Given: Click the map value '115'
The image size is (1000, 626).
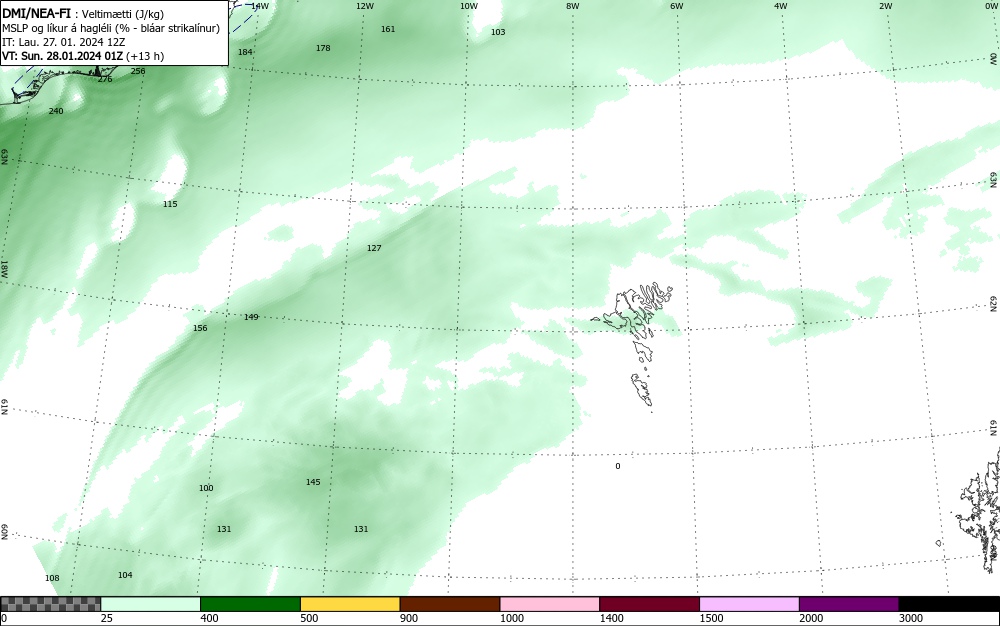Looking at the screenshot, I should click(x=170, y=205).
